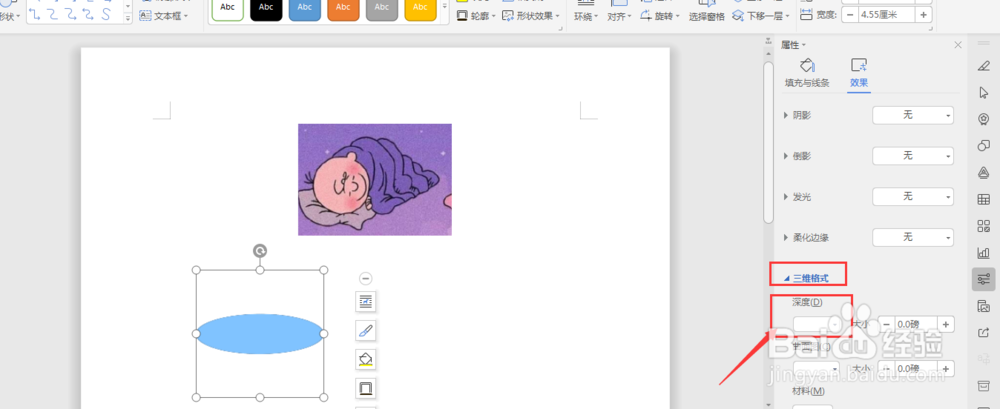This screenshot has height=409, width=1000.
Task: Open the 对齐 align dropdown
Action: (x=619, y=17)
